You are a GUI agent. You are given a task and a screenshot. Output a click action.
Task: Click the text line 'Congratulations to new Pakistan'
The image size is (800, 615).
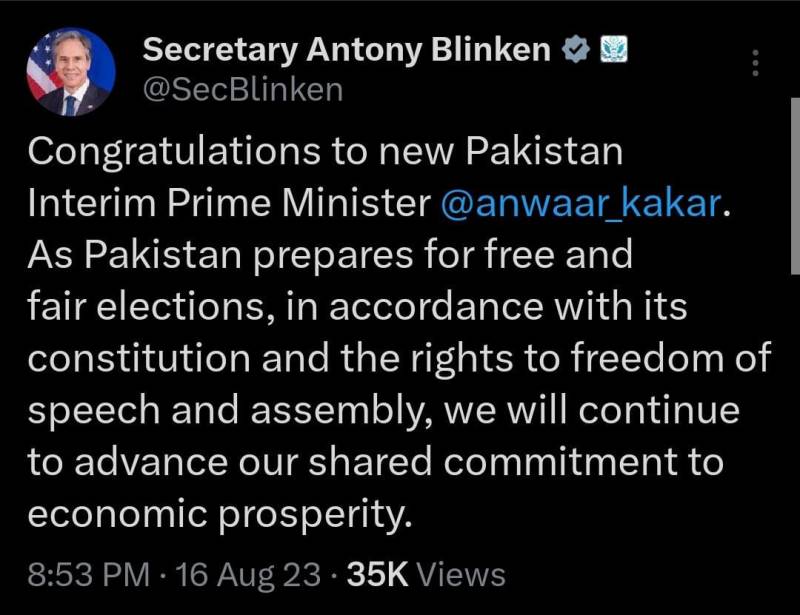point(326,153)
